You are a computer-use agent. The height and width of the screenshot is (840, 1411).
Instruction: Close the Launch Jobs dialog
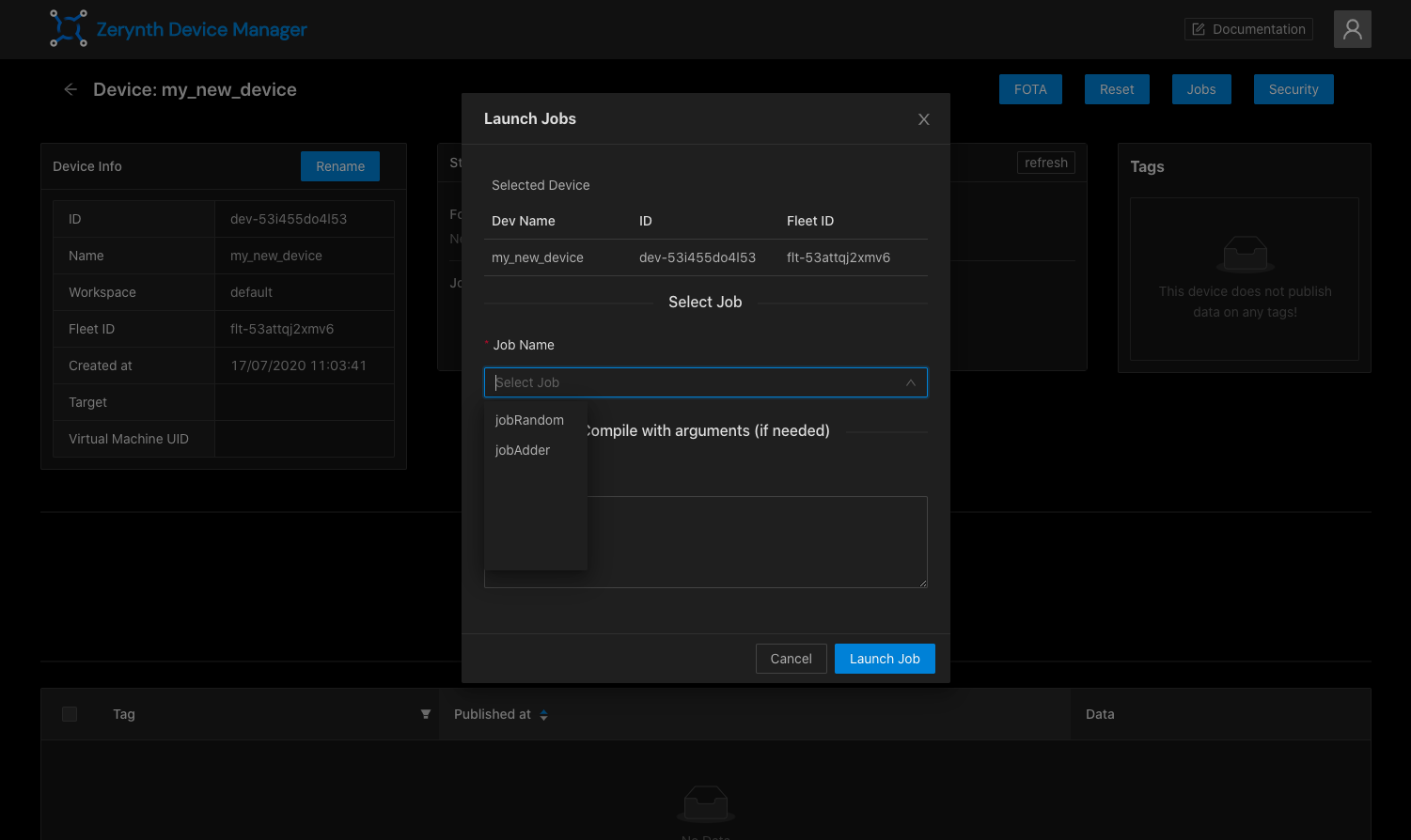[924, 119]
